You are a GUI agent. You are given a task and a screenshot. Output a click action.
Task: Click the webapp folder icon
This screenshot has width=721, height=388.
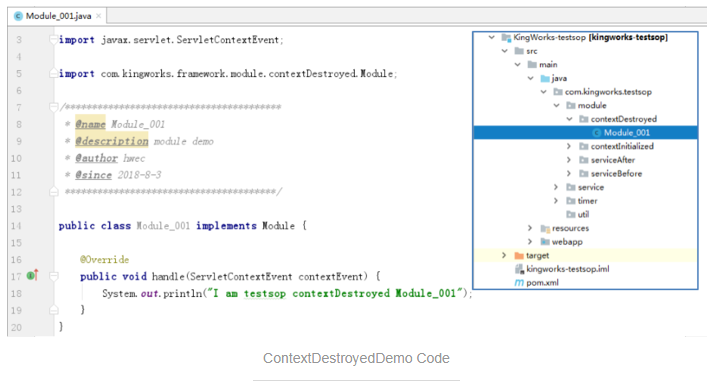tap(545, 242)
